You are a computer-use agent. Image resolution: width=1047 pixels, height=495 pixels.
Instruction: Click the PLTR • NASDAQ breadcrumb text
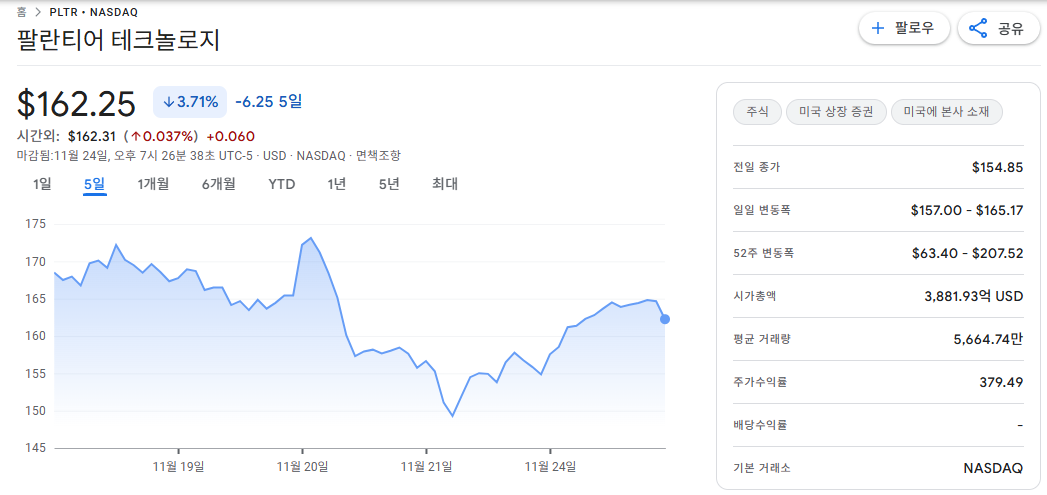(x=94, y=12)
